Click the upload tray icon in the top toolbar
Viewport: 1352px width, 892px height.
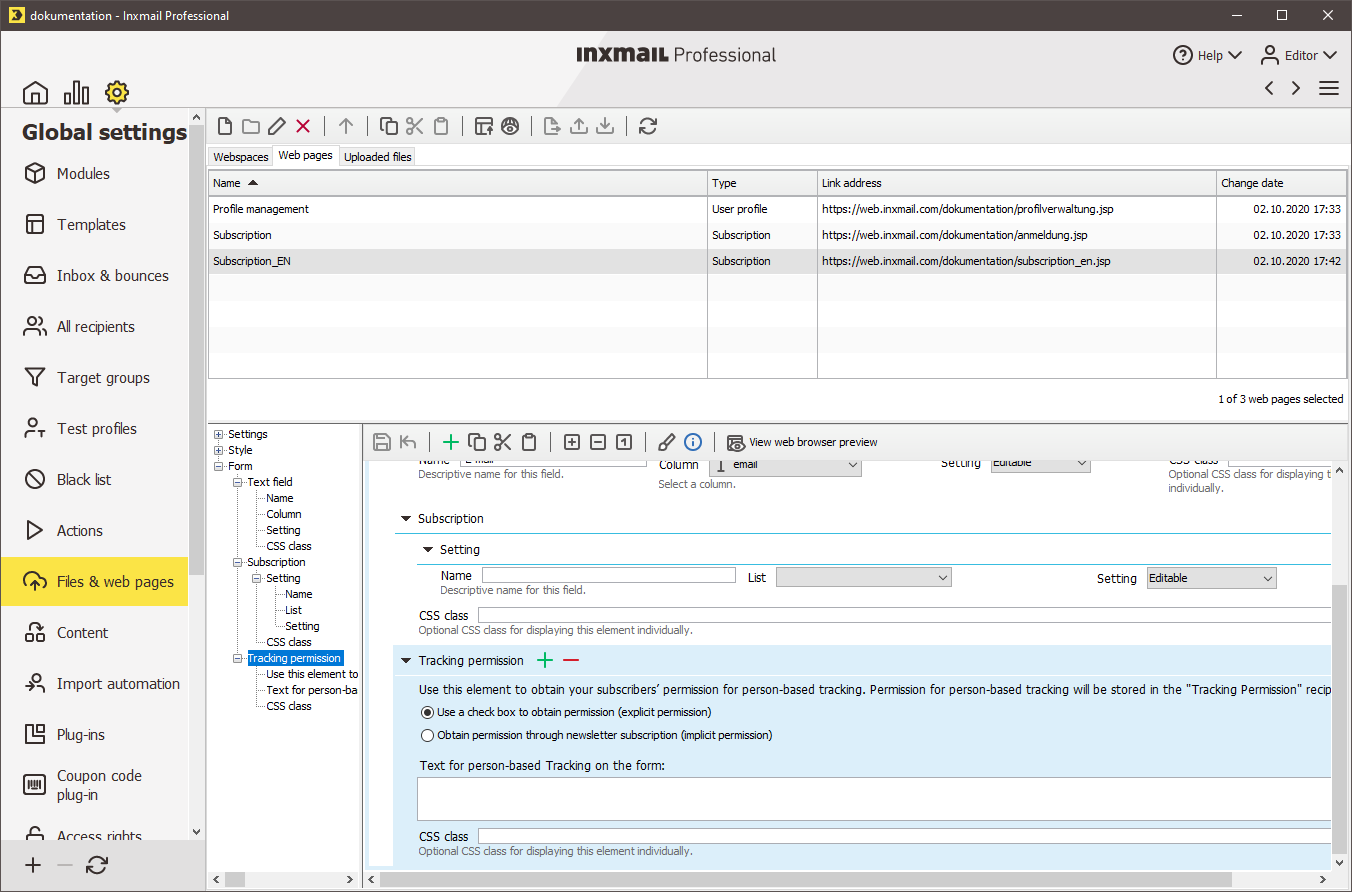click(x=578, y=126)
